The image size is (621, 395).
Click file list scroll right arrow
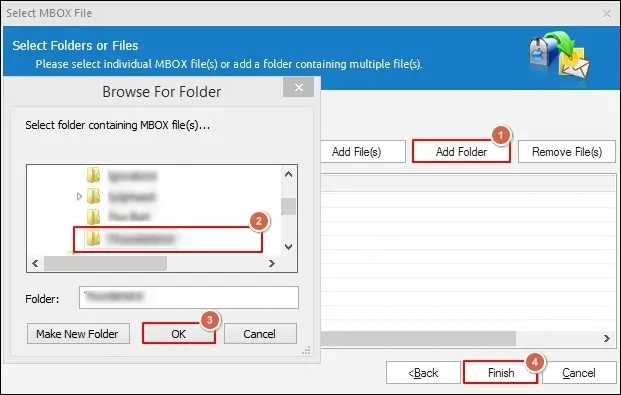[x=606, y=338]
